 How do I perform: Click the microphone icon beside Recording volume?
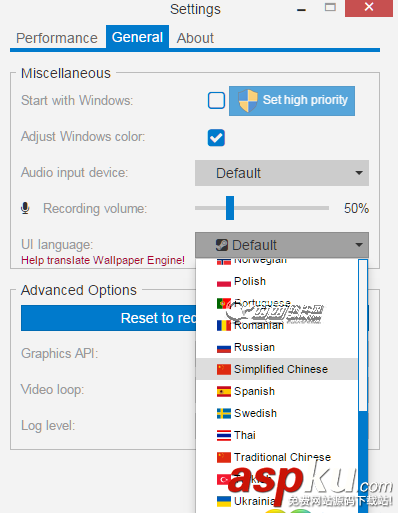point(25,208)
